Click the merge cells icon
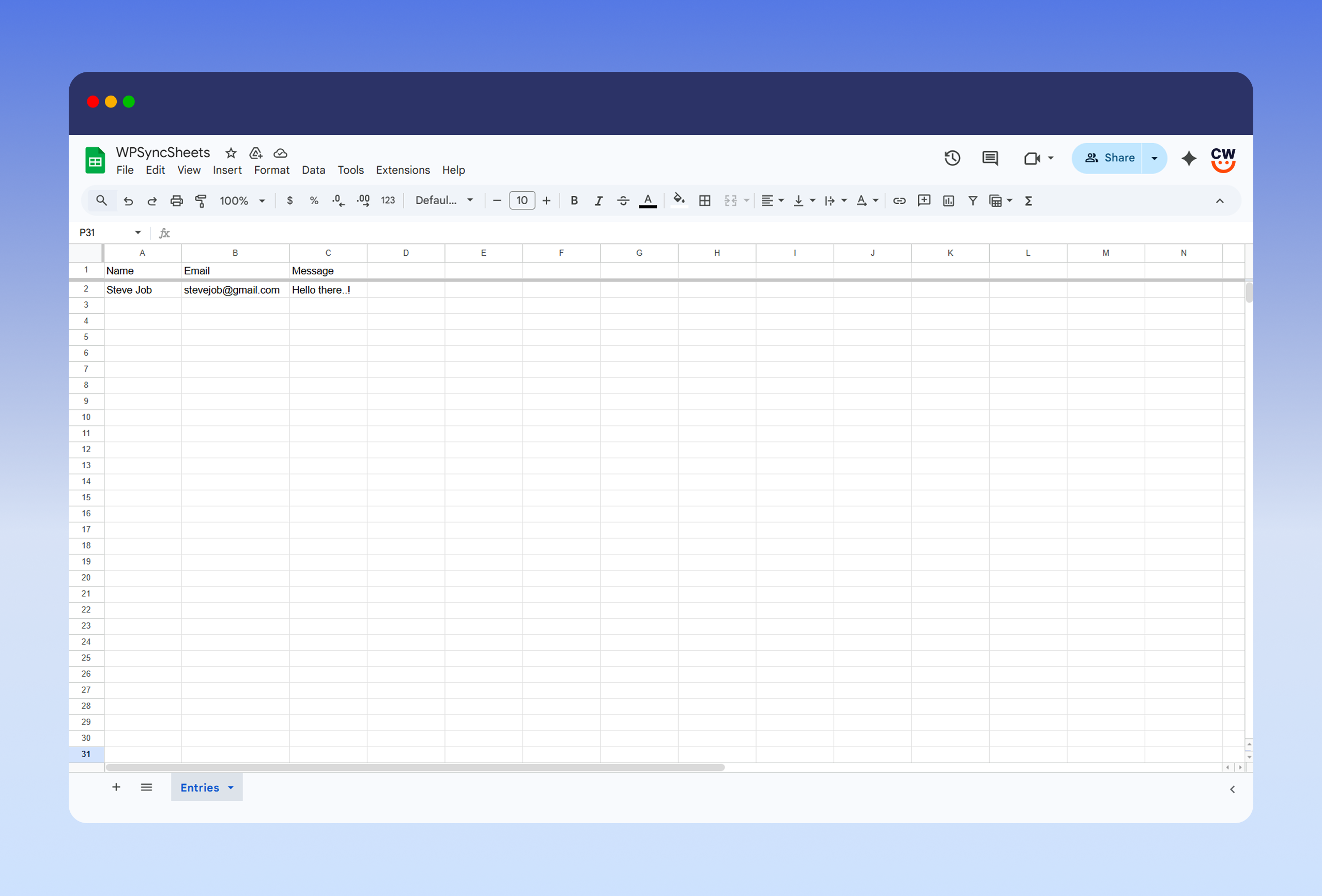 (730, 201)
